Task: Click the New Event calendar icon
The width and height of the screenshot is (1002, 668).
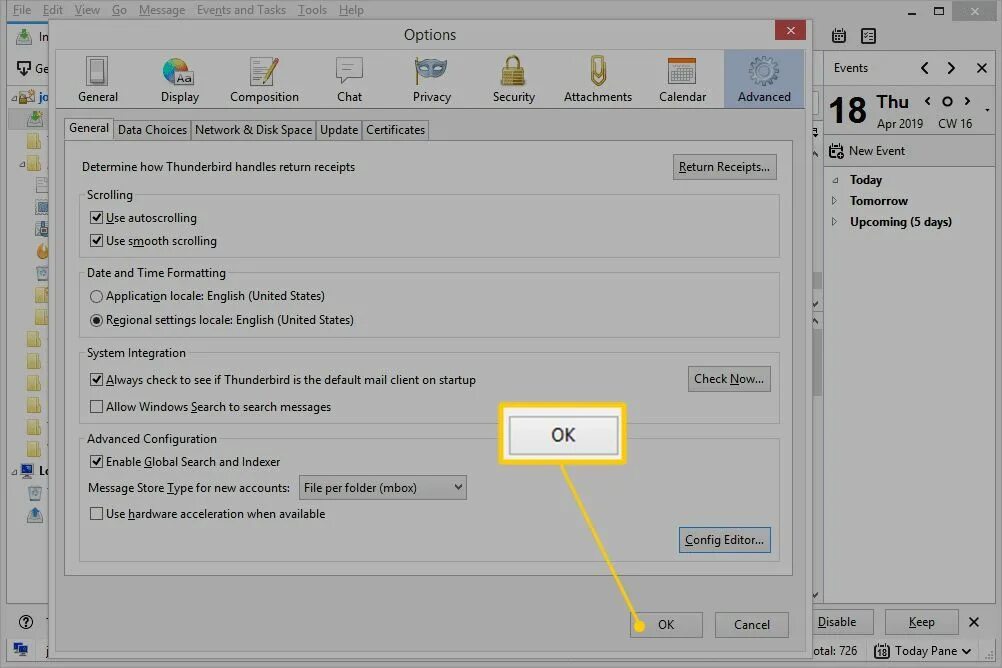Action: tap(836, 151)
